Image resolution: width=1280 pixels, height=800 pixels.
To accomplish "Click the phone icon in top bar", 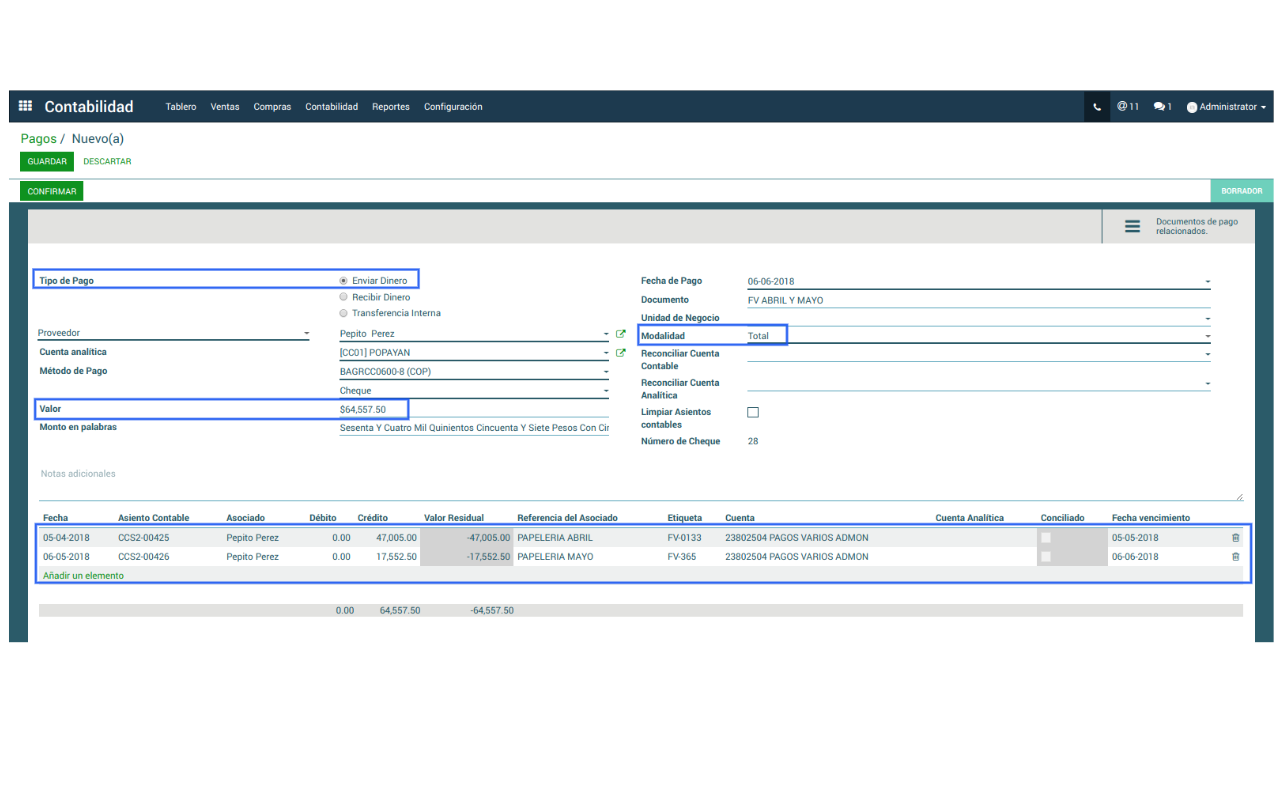I will point(1097,107).
